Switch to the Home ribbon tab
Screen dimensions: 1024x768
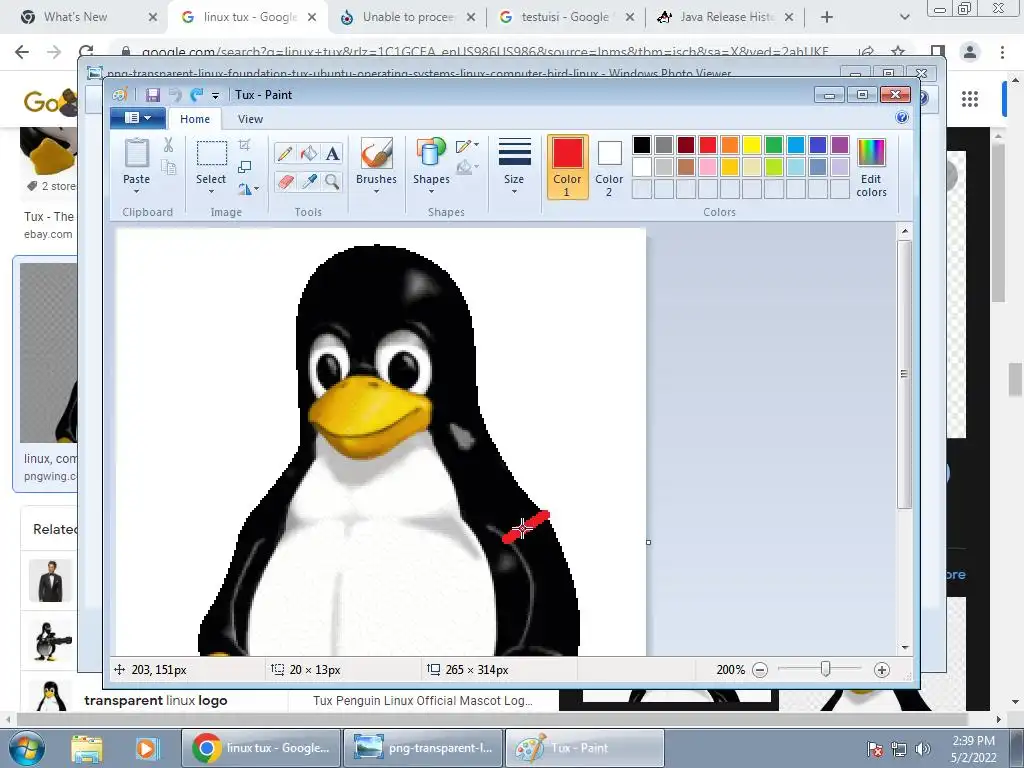click(195, 119)
